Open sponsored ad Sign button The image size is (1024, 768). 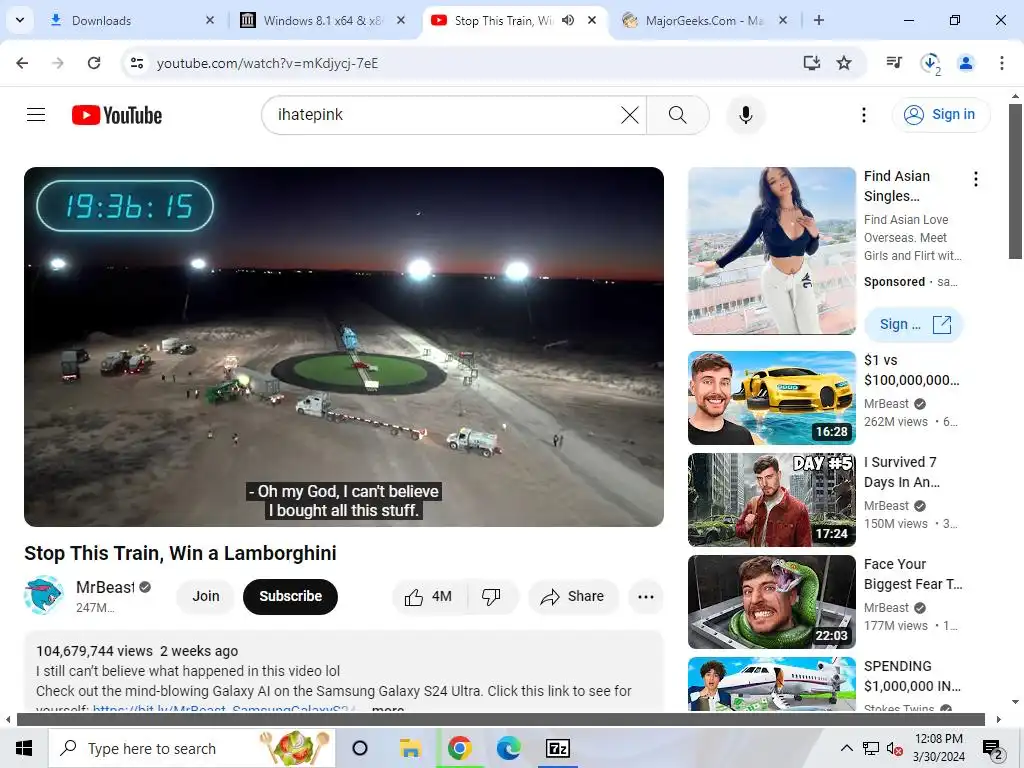(x=914, y=325)
